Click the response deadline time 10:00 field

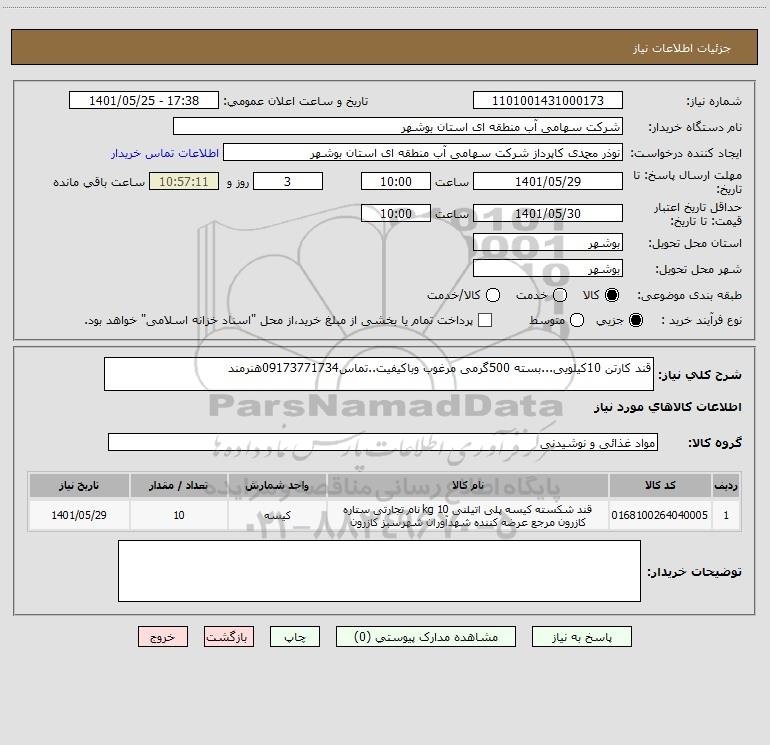click(396, 182)
